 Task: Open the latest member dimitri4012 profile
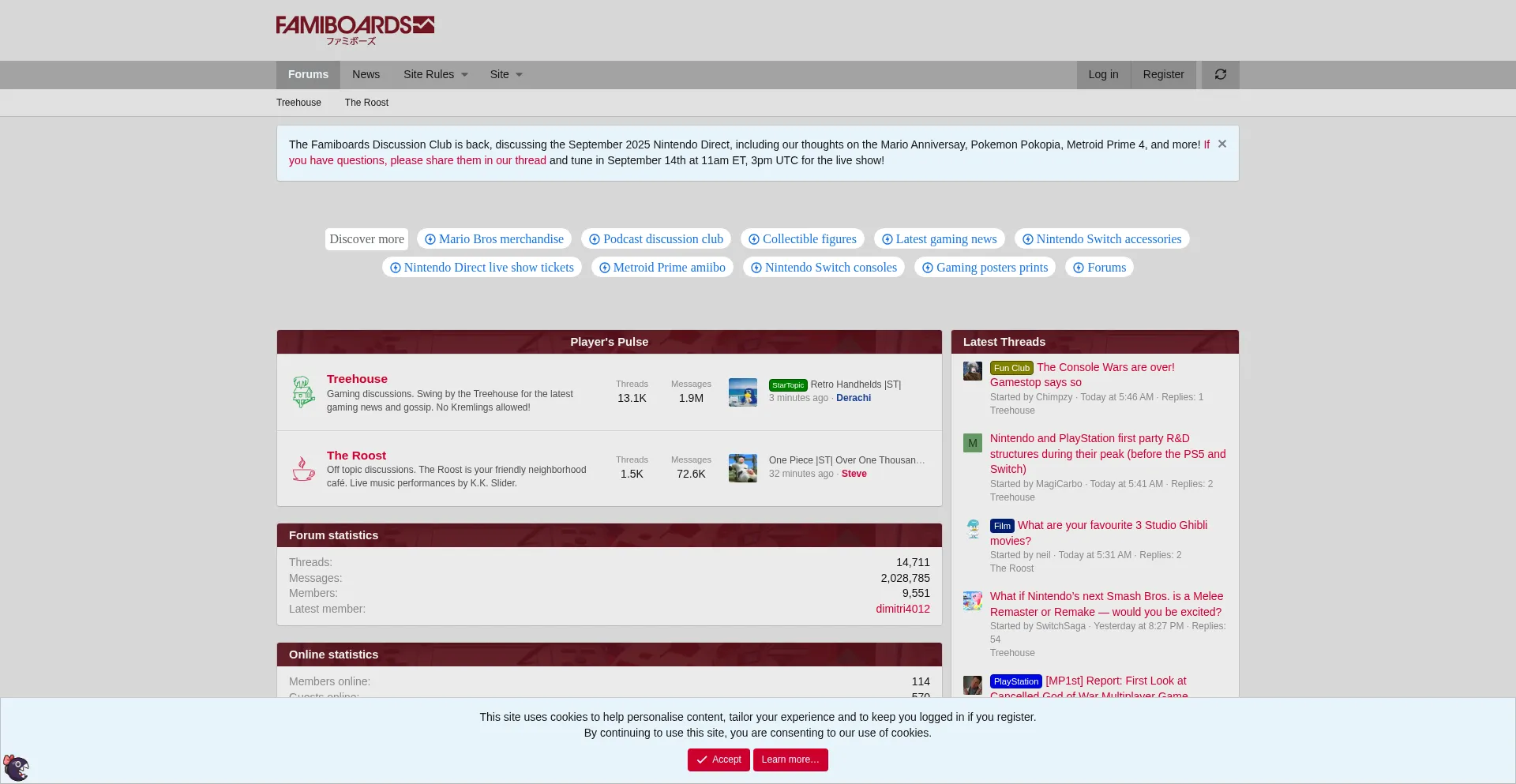coord(902,609)
